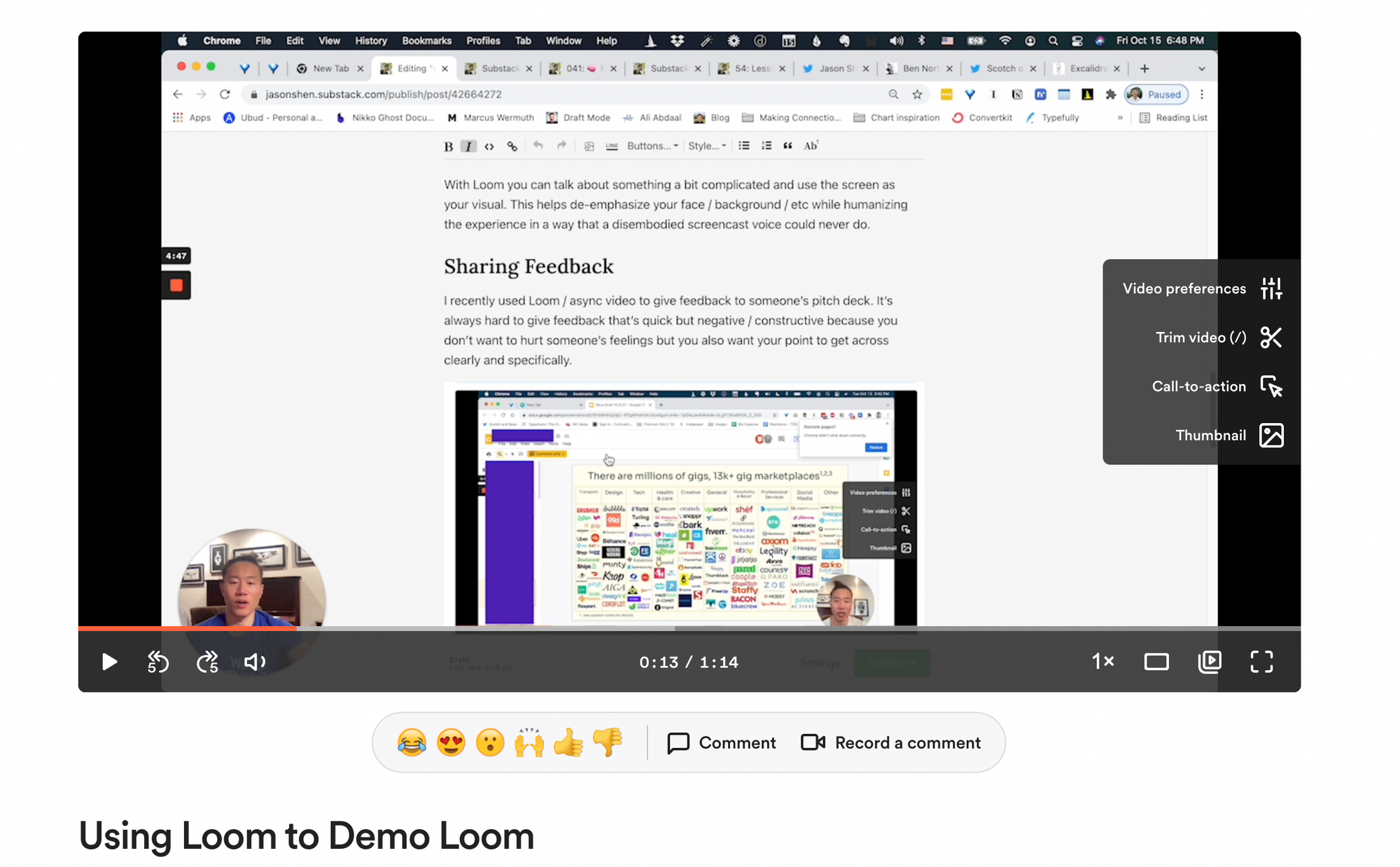Viewport: 1400px width, 867px height.
Task: React with the surprised face emoji
Action: (x=490, y=742)
